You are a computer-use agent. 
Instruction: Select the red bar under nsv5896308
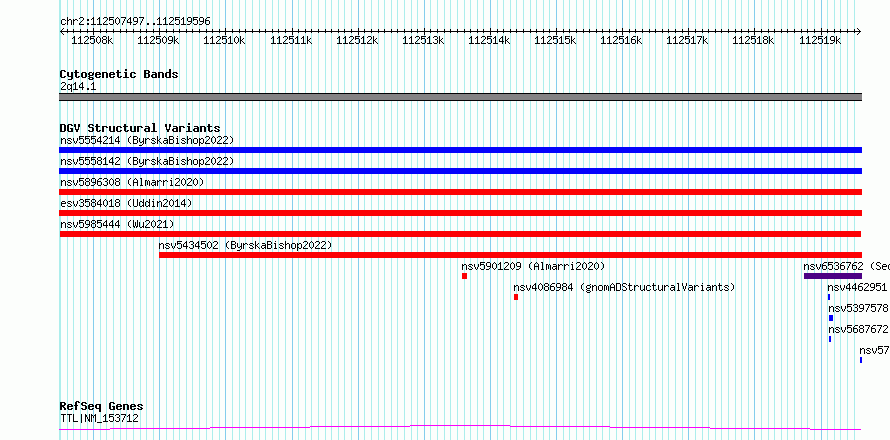click(x=460, y=192)
